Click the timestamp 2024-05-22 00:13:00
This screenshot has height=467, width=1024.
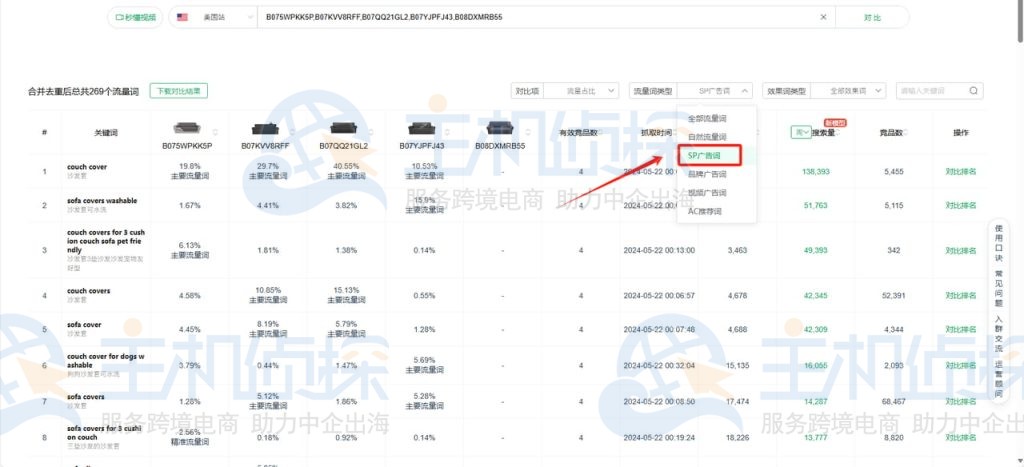(659, 250)
